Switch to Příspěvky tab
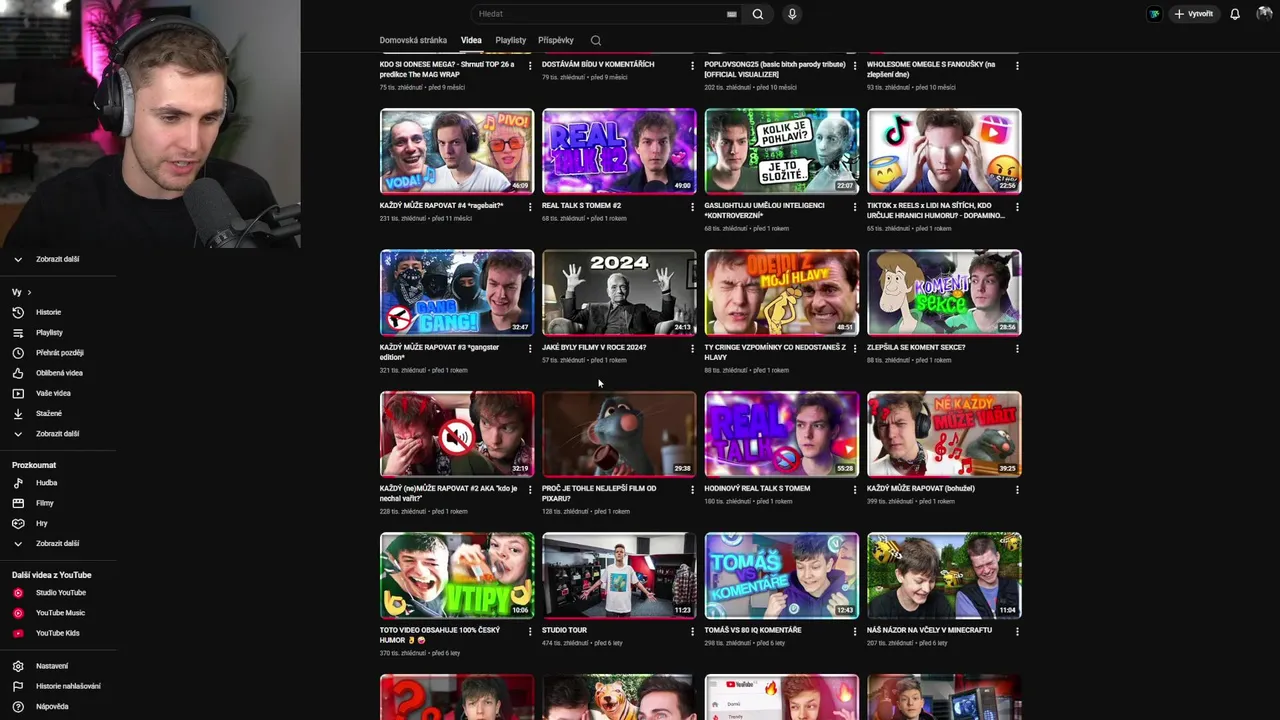 (x=556, y=40)
